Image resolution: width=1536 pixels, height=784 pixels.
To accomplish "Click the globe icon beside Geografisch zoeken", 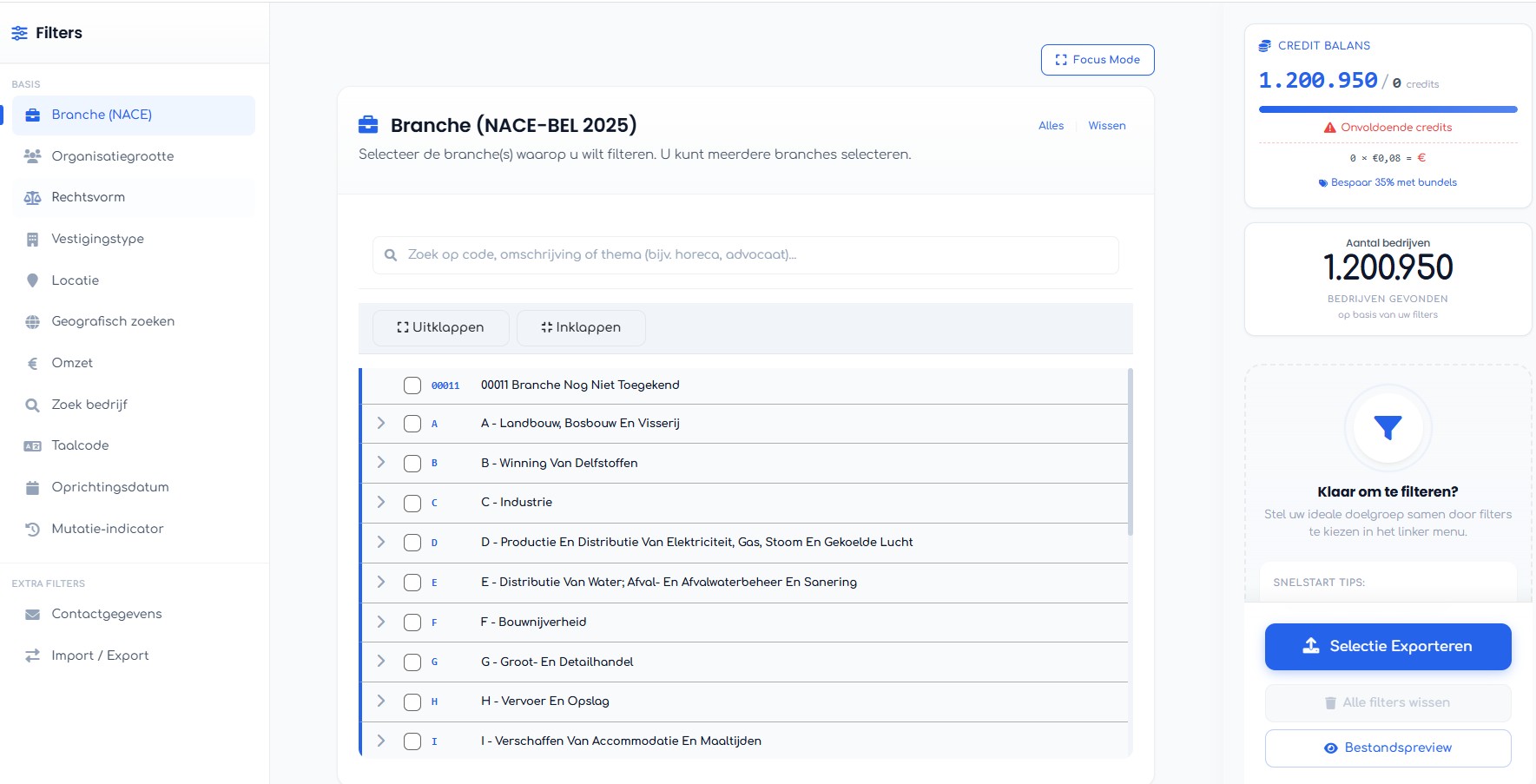I will pos(32,322).
